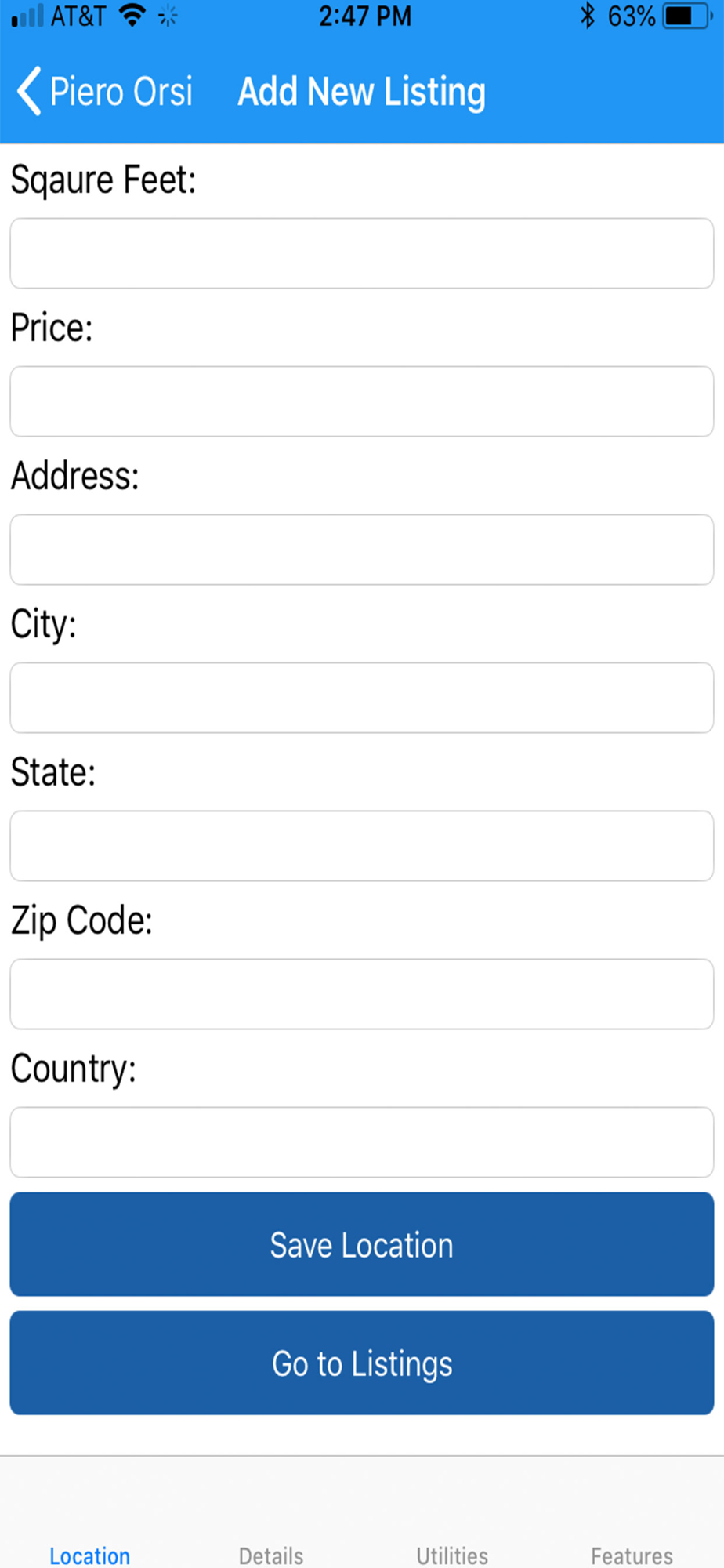This screenshot has width=724, height=1568.
Task: Tap the network activity spinner icon
Action: click(168, 16)
